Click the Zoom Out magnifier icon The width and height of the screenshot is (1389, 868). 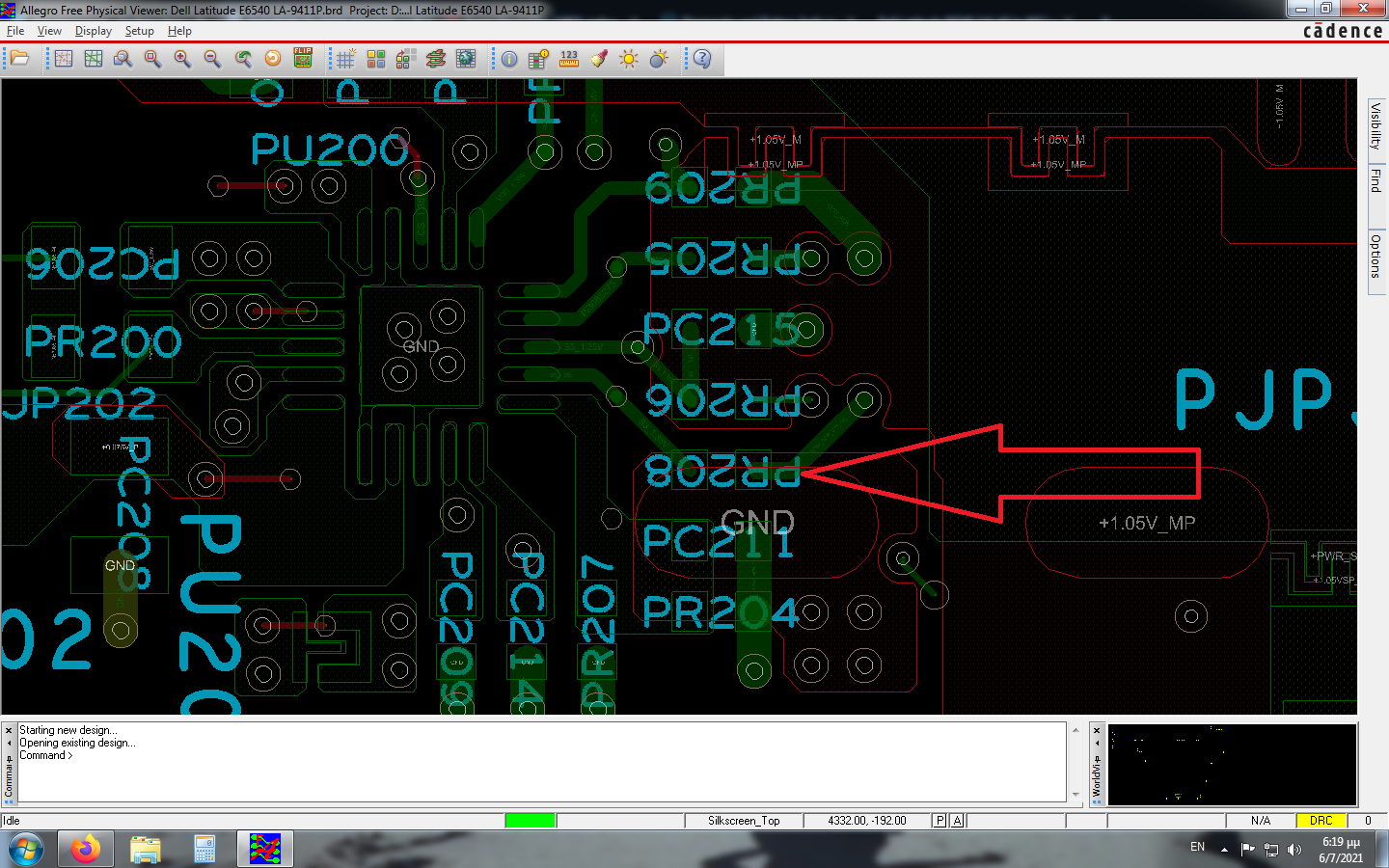click(212, 59)
